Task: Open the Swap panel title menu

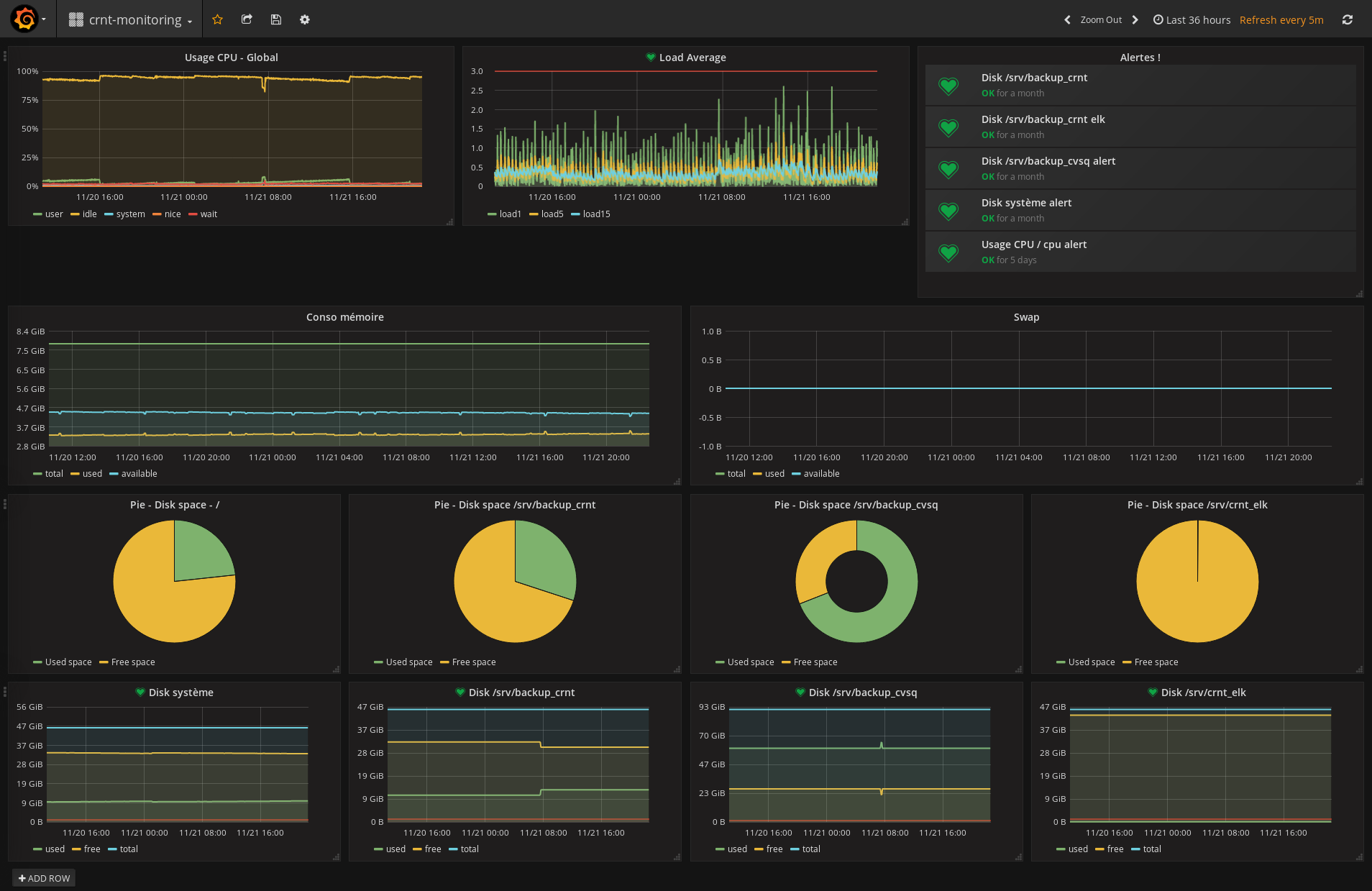Action: click(x=1026, y=317)
